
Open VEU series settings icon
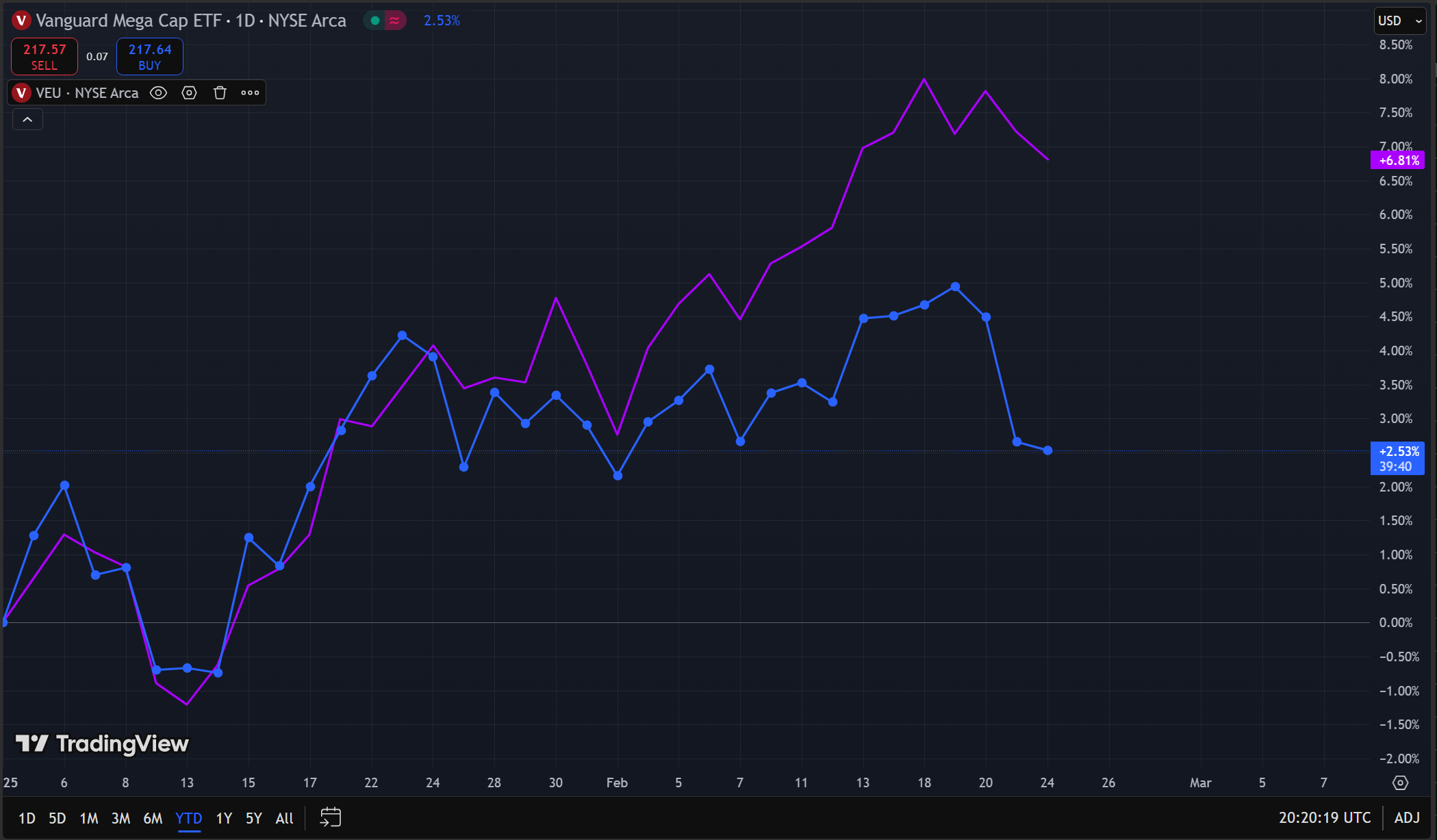pyautogui.click(x=190, y=93)
